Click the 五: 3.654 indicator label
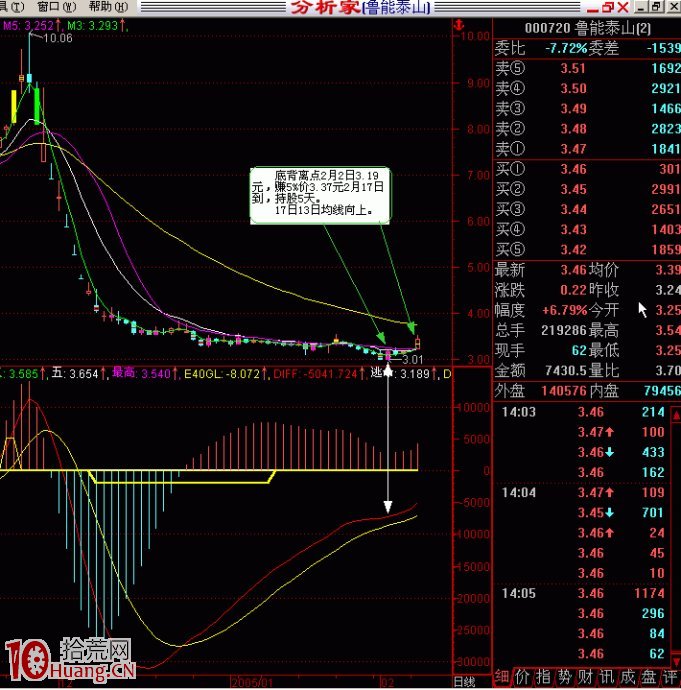Screen dimensions: 681x690 click(x=78, y=374)
